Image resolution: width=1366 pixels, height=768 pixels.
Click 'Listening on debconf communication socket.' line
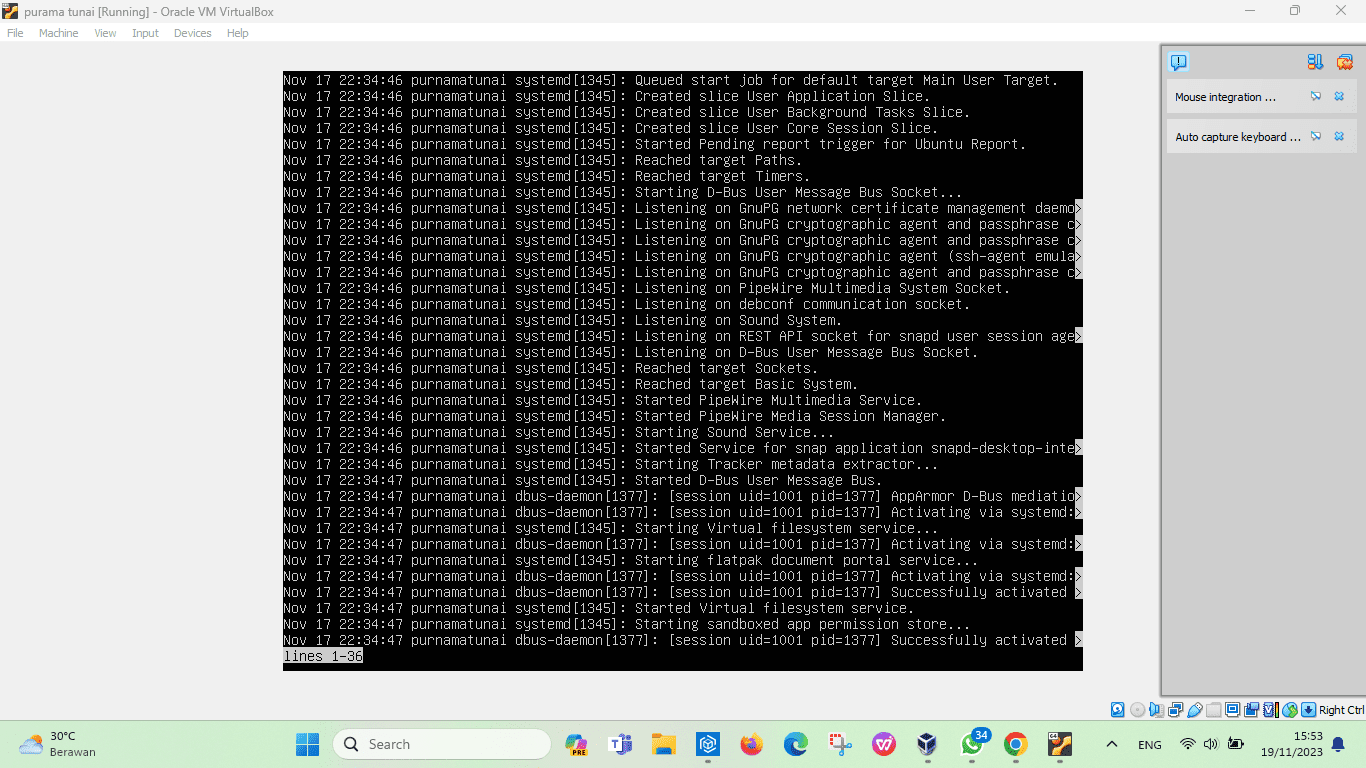(x=802, y=304)
